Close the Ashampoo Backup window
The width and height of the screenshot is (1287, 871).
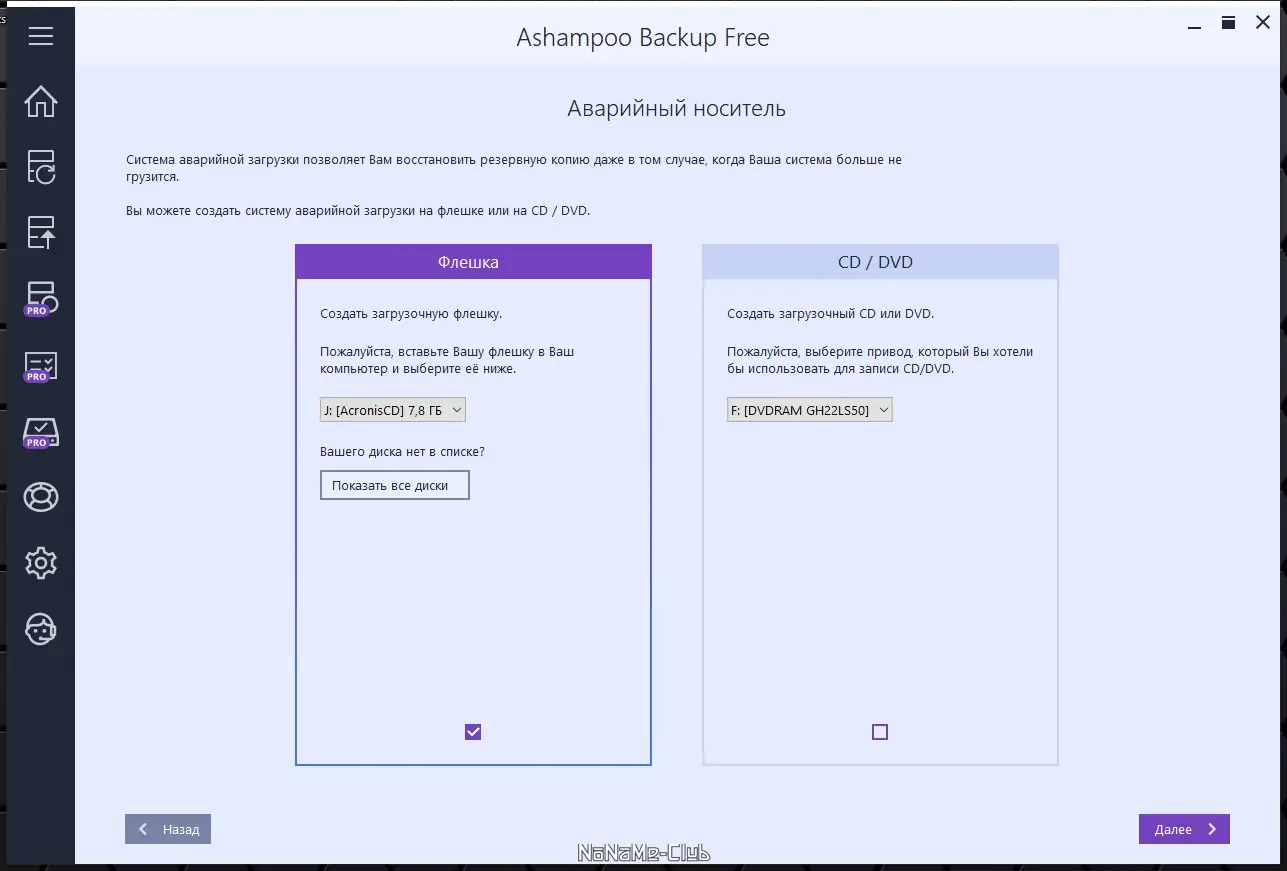pos(1263,23)
